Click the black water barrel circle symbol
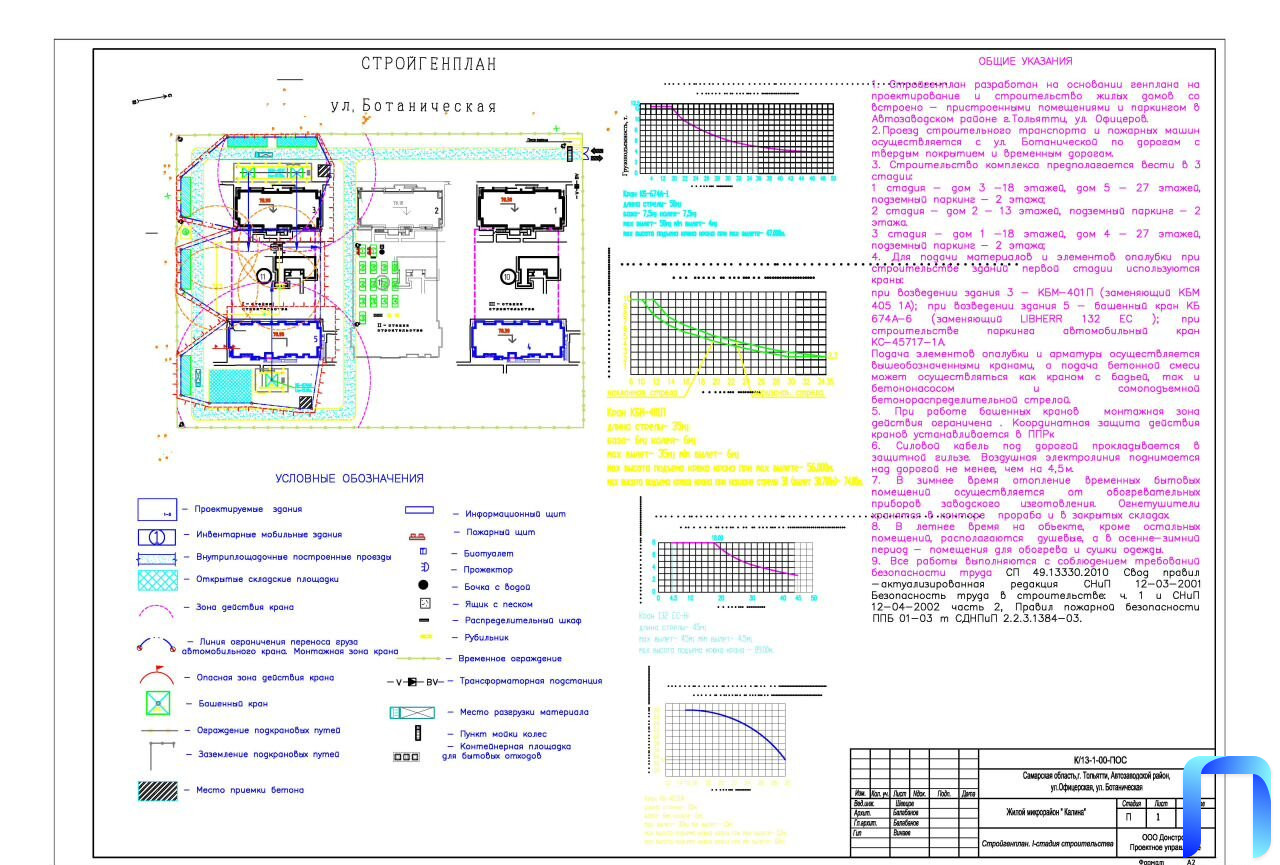The width and height of the screenshot is (1280, 865). tap(424, 585)
